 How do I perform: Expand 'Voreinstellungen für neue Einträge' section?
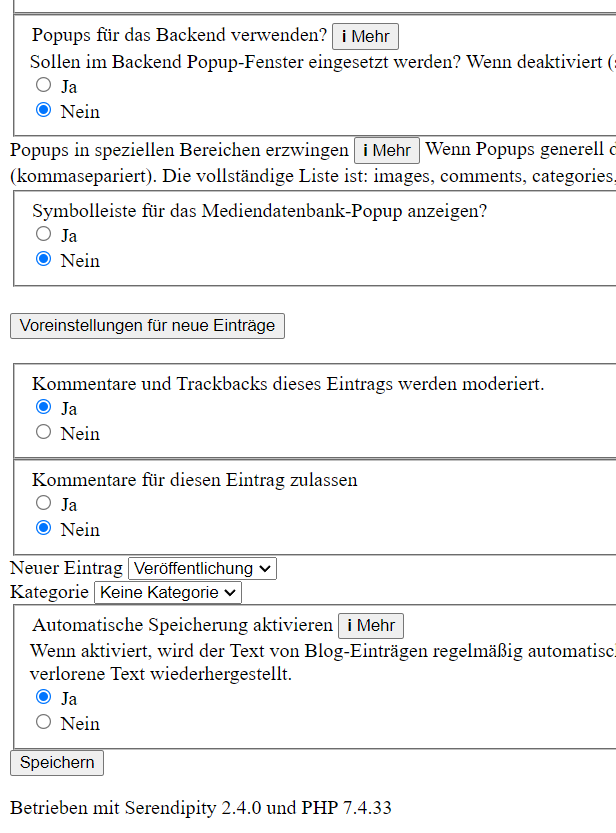click(147, 326)
